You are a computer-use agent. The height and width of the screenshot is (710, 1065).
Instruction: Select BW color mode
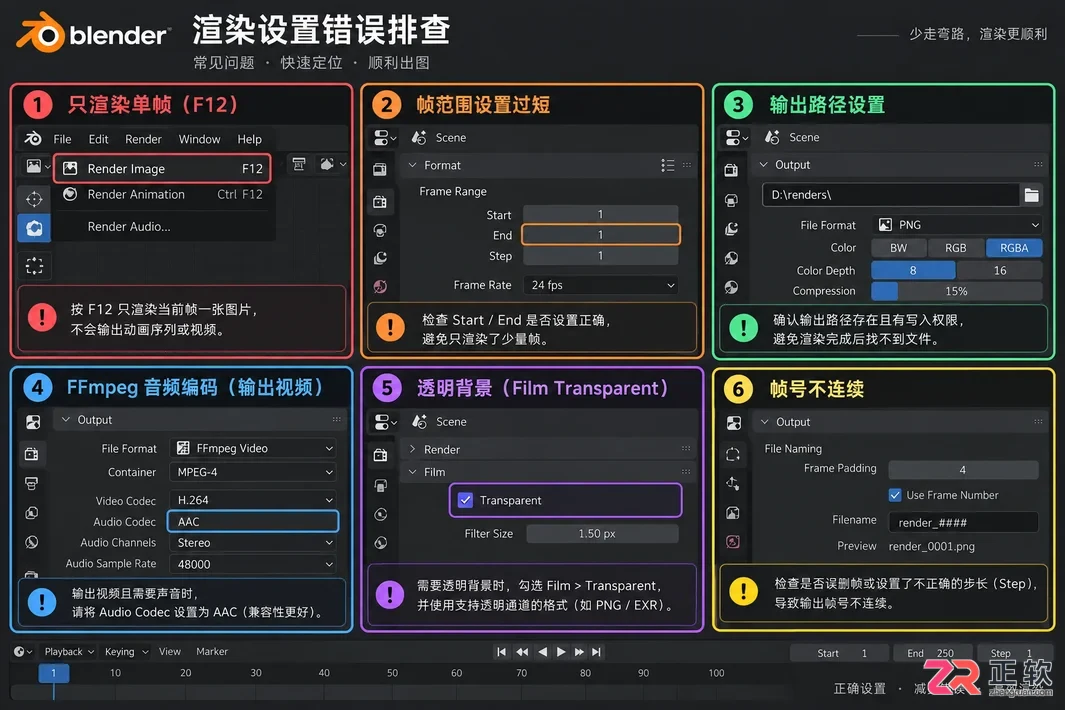[x=899, y=248]
